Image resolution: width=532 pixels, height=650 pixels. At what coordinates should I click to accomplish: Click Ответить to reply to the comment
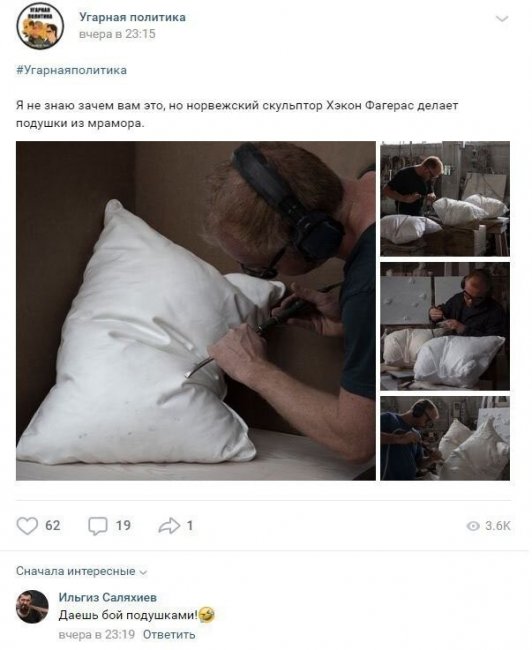tap(169, 635)
